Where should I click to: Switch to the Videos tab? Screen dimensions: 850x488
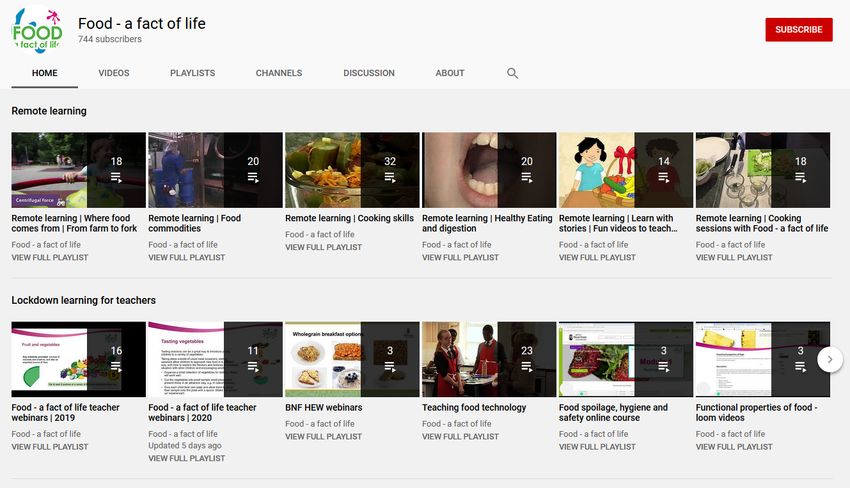point(114,73)
